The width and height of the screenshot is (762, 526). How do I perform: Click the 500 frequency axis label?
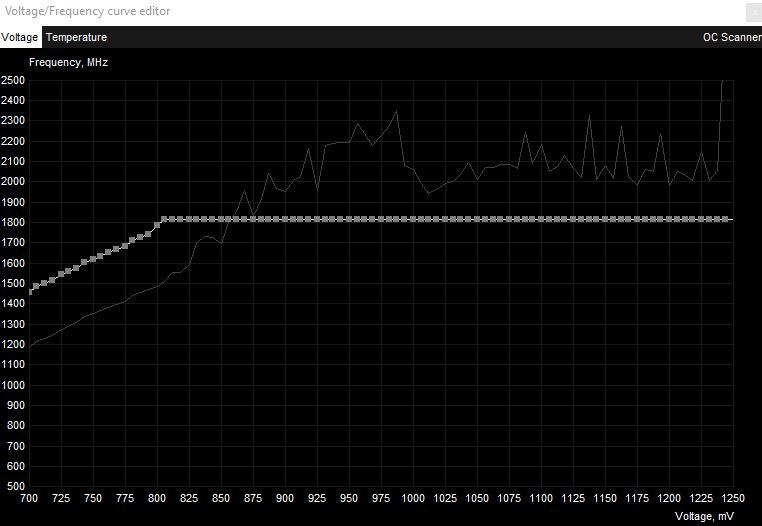click(15, 486)
